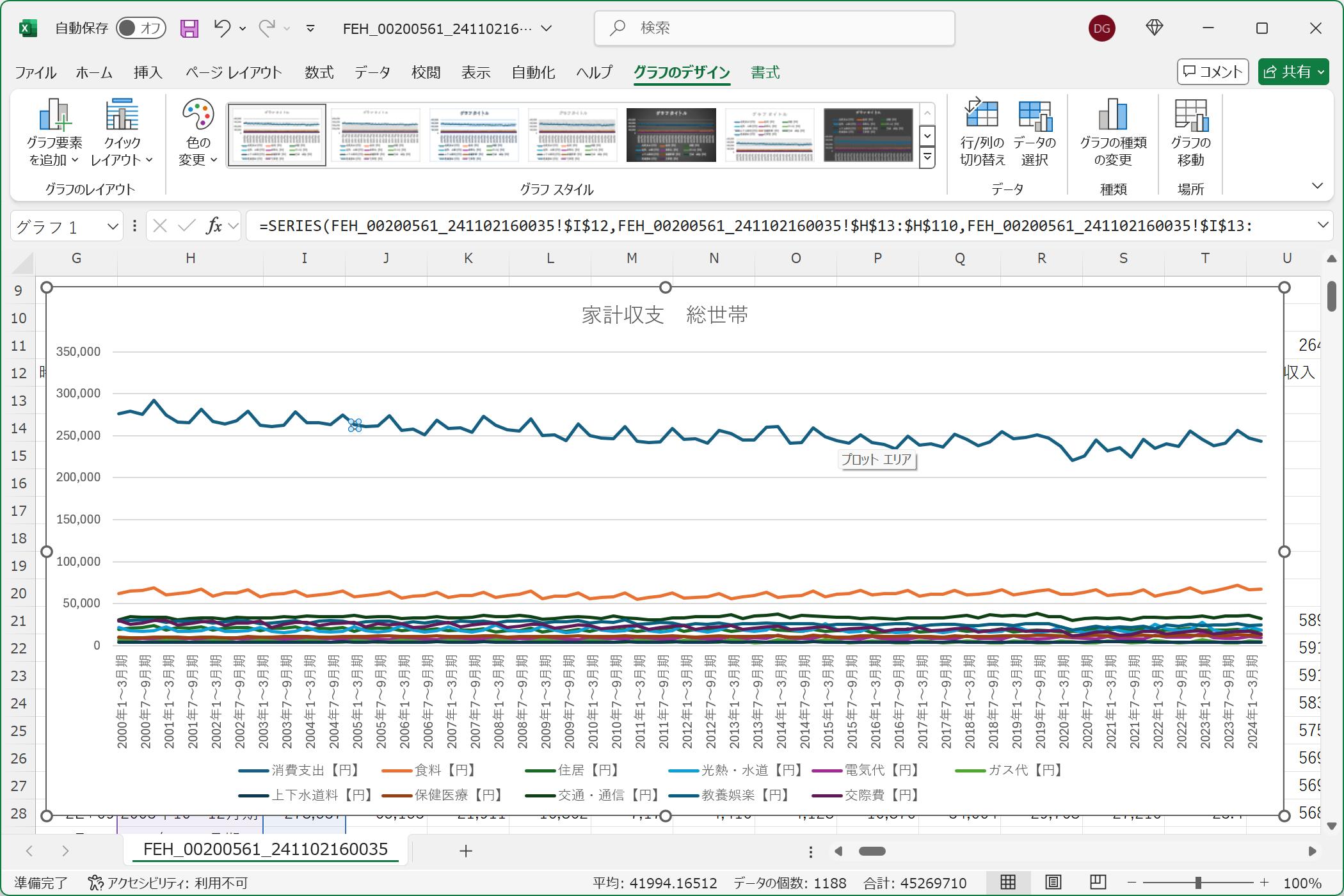Open name box dropdown グラフ 1

[113, 227]
